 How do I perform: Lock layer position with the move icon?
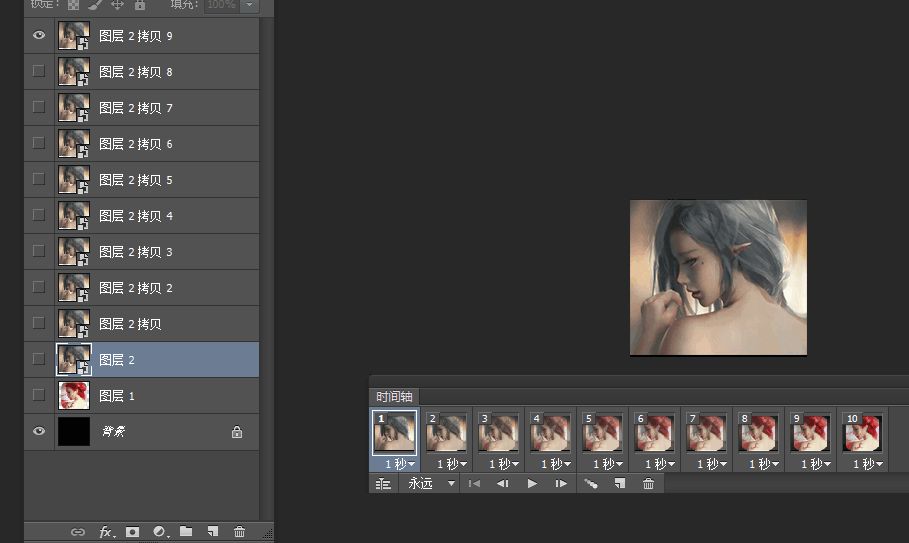pyautogui.click(x=117, y=5)
